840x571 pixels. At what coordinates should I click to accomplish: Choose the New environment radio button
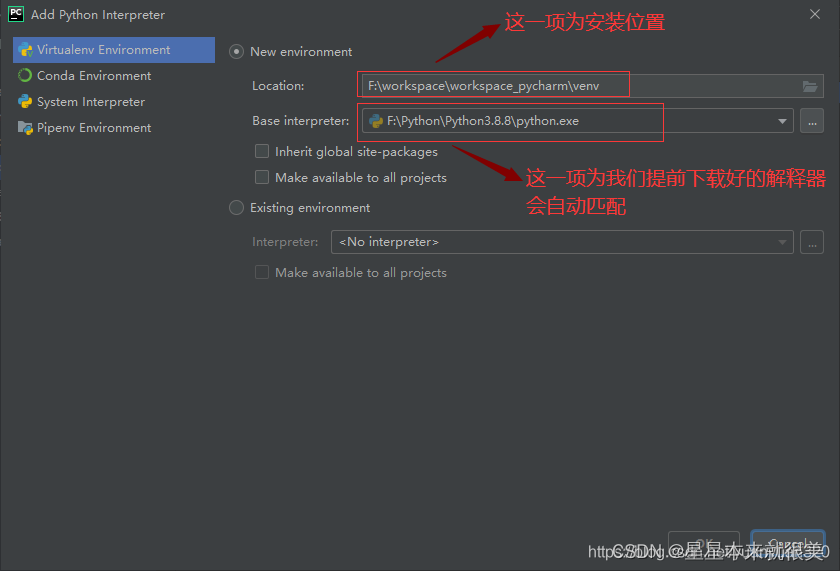(236, 52)
